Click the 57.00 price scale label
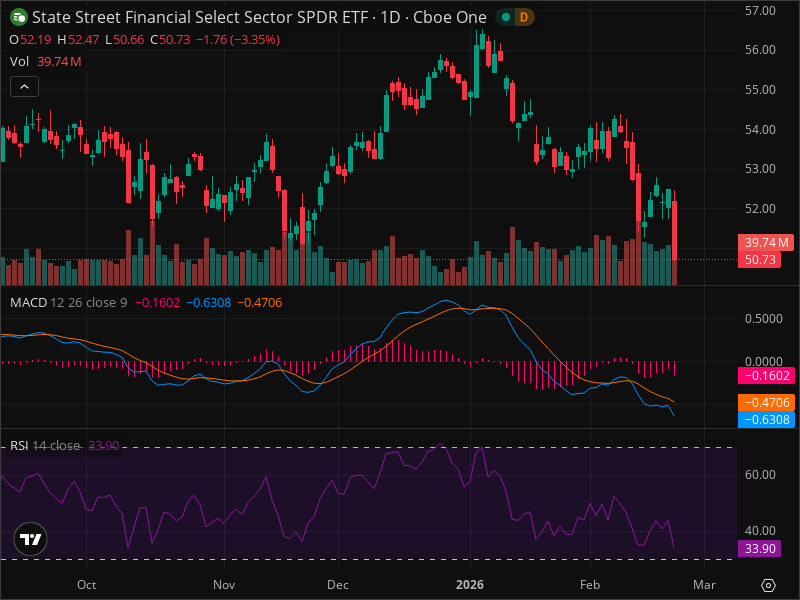The height and width of the screenshot is (600, 800). click(760, 11)
